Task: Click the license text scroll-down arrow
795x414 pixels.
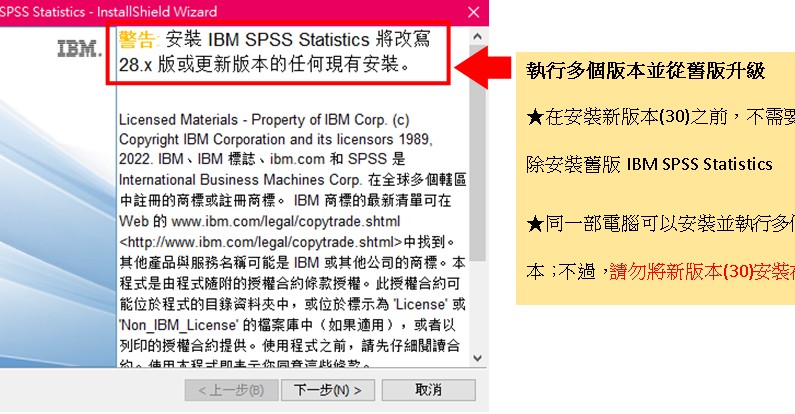Action: 477,358
